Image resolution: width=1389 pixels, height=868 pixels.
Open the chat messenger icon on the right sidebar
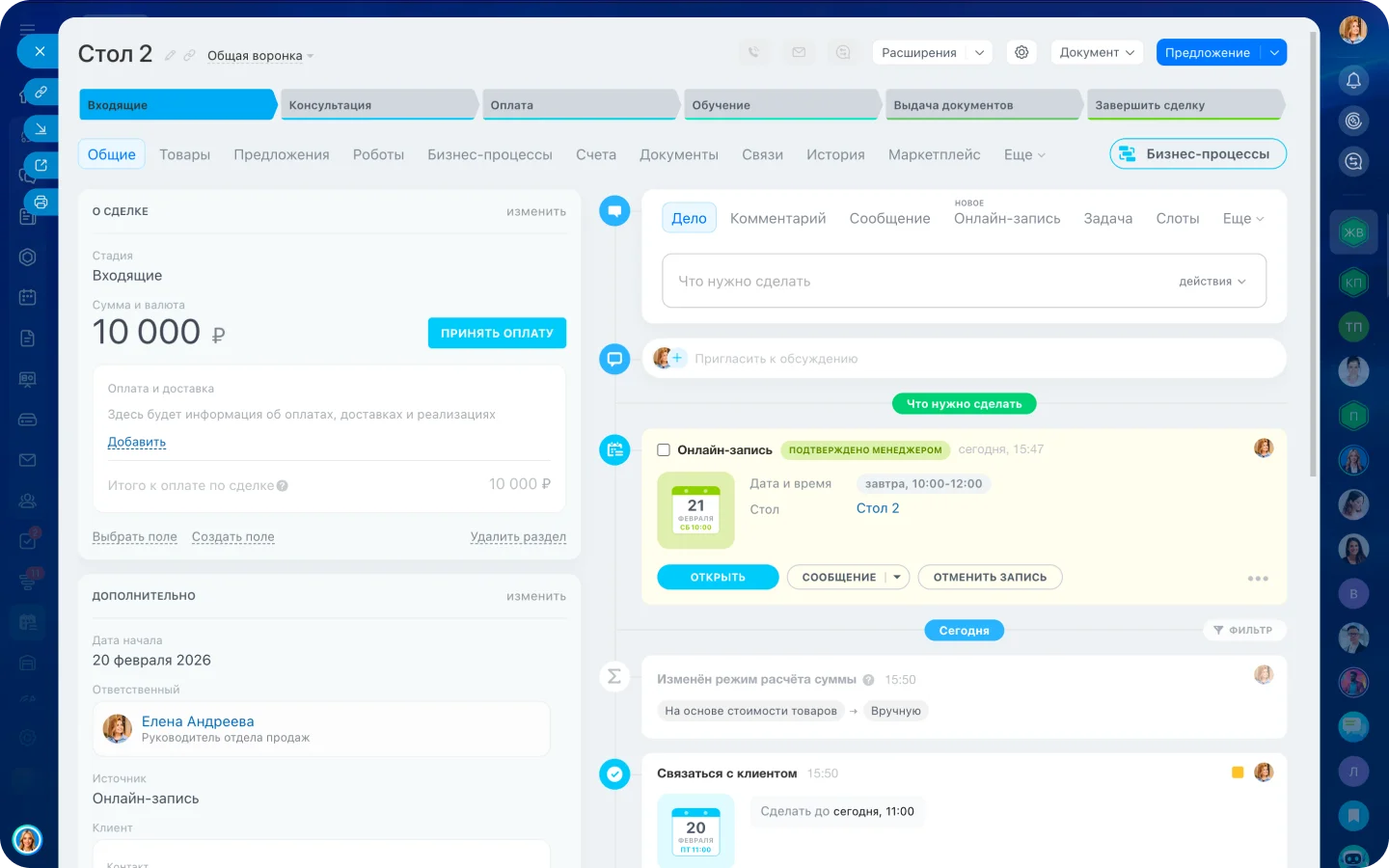tap(1352, 726)
